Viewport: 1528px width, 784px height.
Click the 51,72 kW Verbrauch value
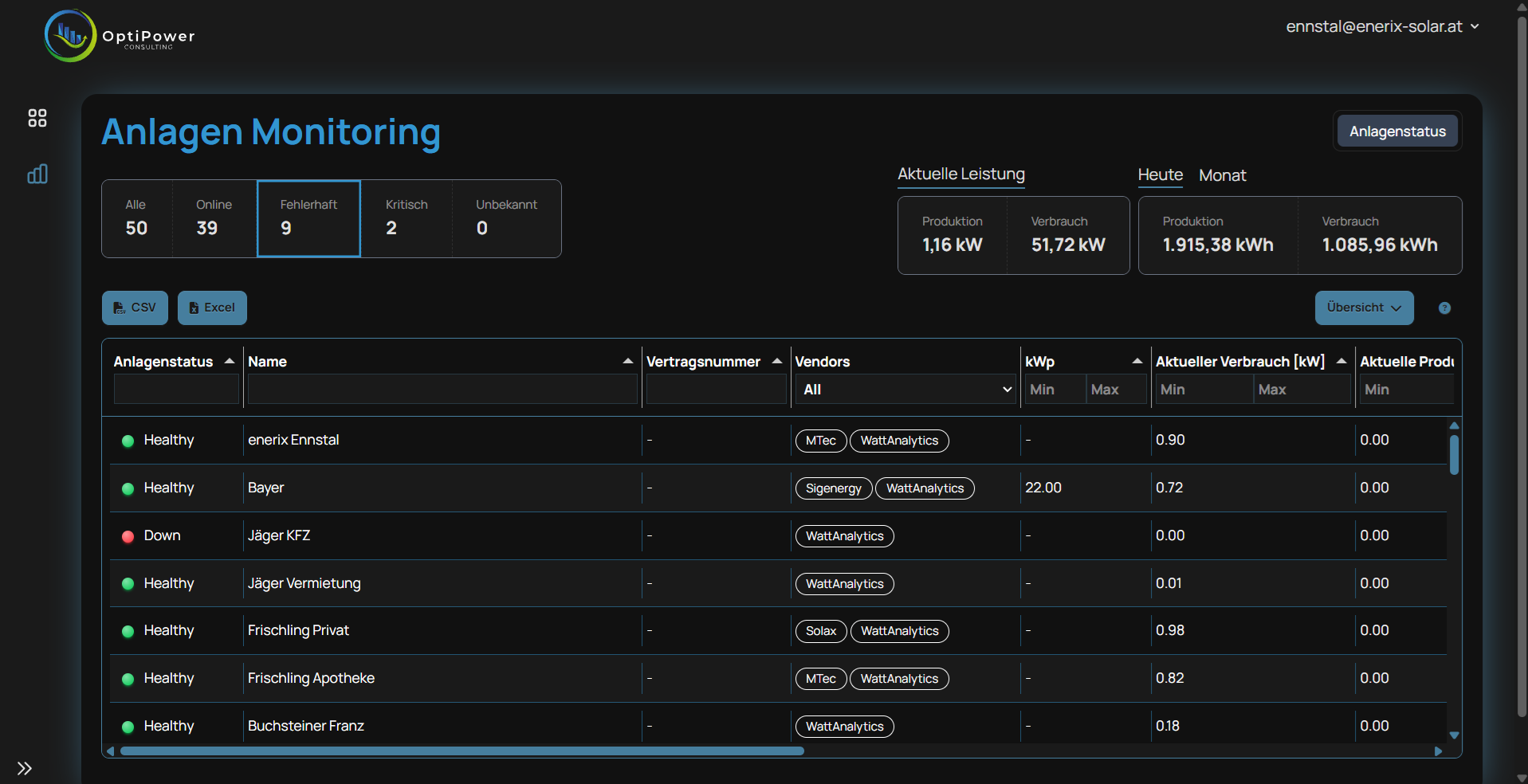(x=1068, y=245)
